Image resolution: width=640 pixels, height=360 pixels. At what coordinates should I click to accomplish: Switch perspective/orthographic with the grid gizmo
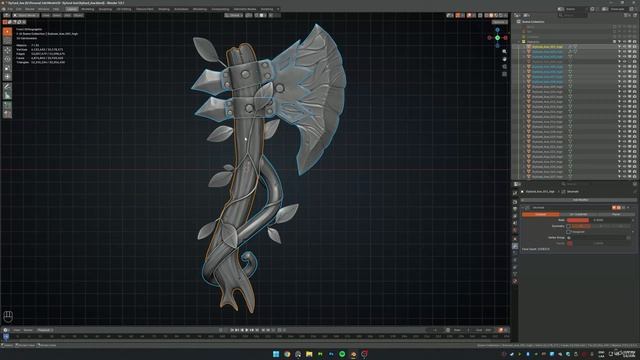(504, 74)
